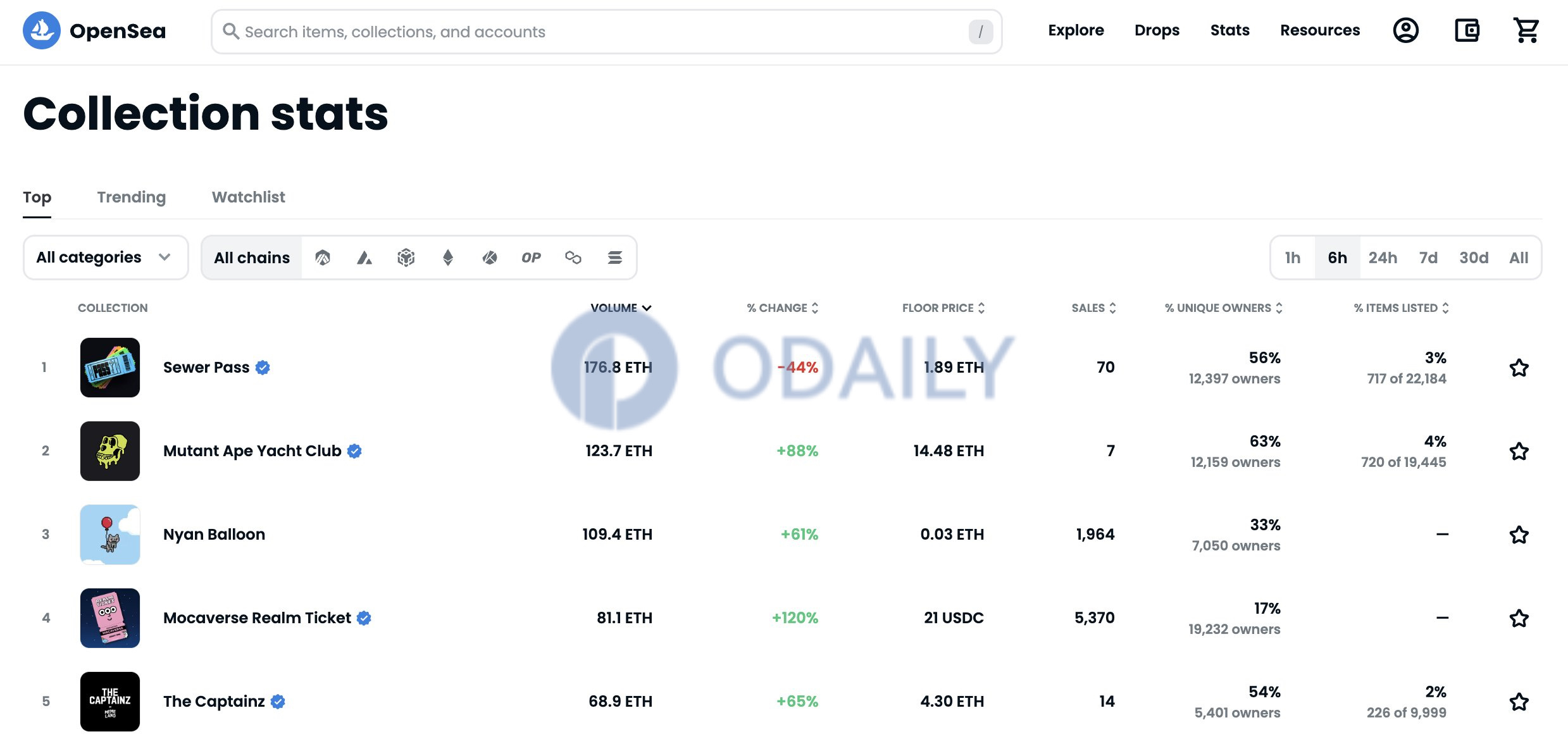Click the 12,397 owners text
The width and height of the screenshot is (1568, 739).
tap(1235, 379)
